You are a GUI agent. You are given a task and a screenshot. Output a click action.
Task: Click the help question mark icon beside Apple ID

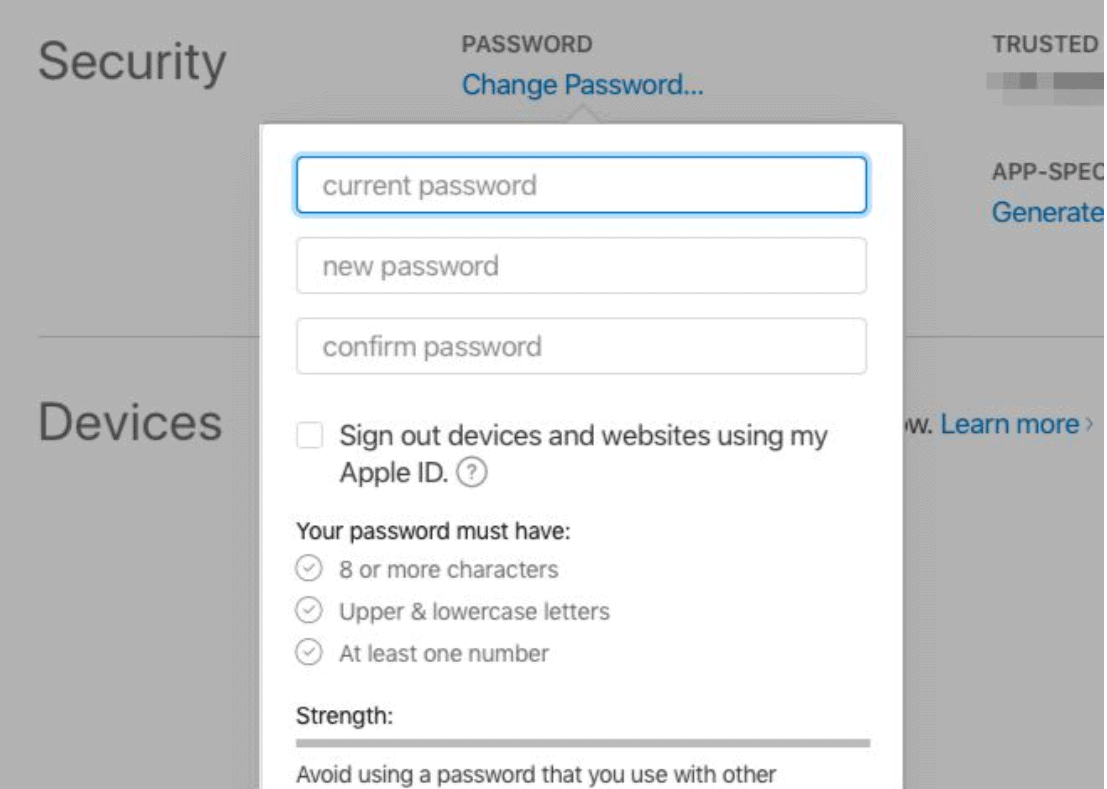(x=472, y=472)
